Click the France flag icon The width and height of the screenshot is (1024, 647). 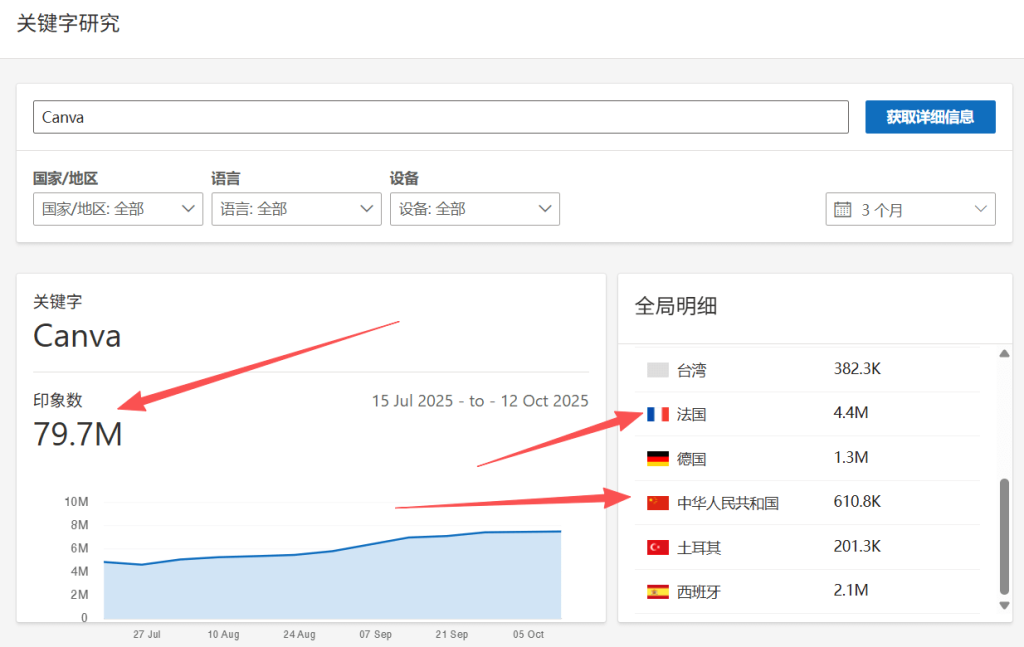pos(657,414)
